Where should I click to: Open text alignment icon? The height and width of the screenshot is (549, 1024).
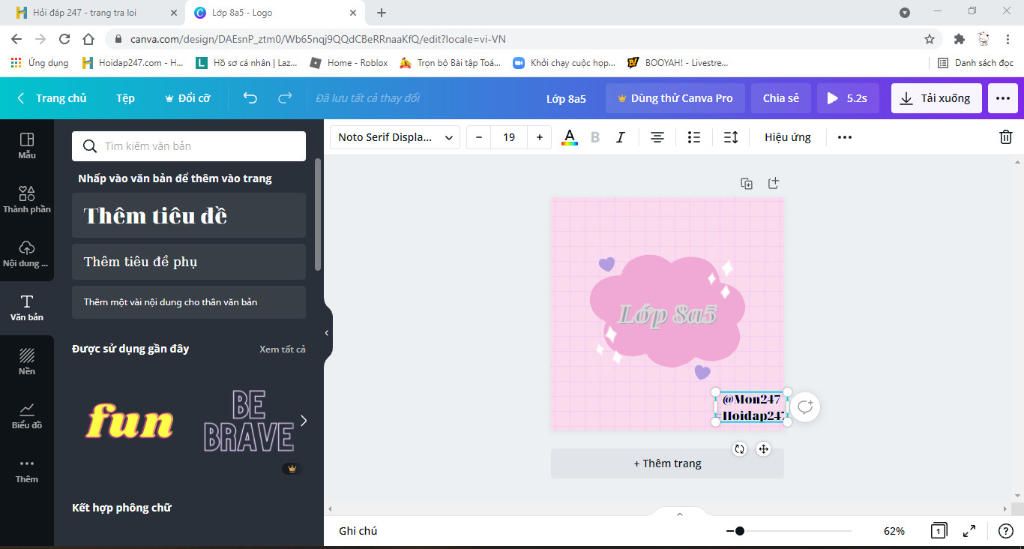point(657,137)
